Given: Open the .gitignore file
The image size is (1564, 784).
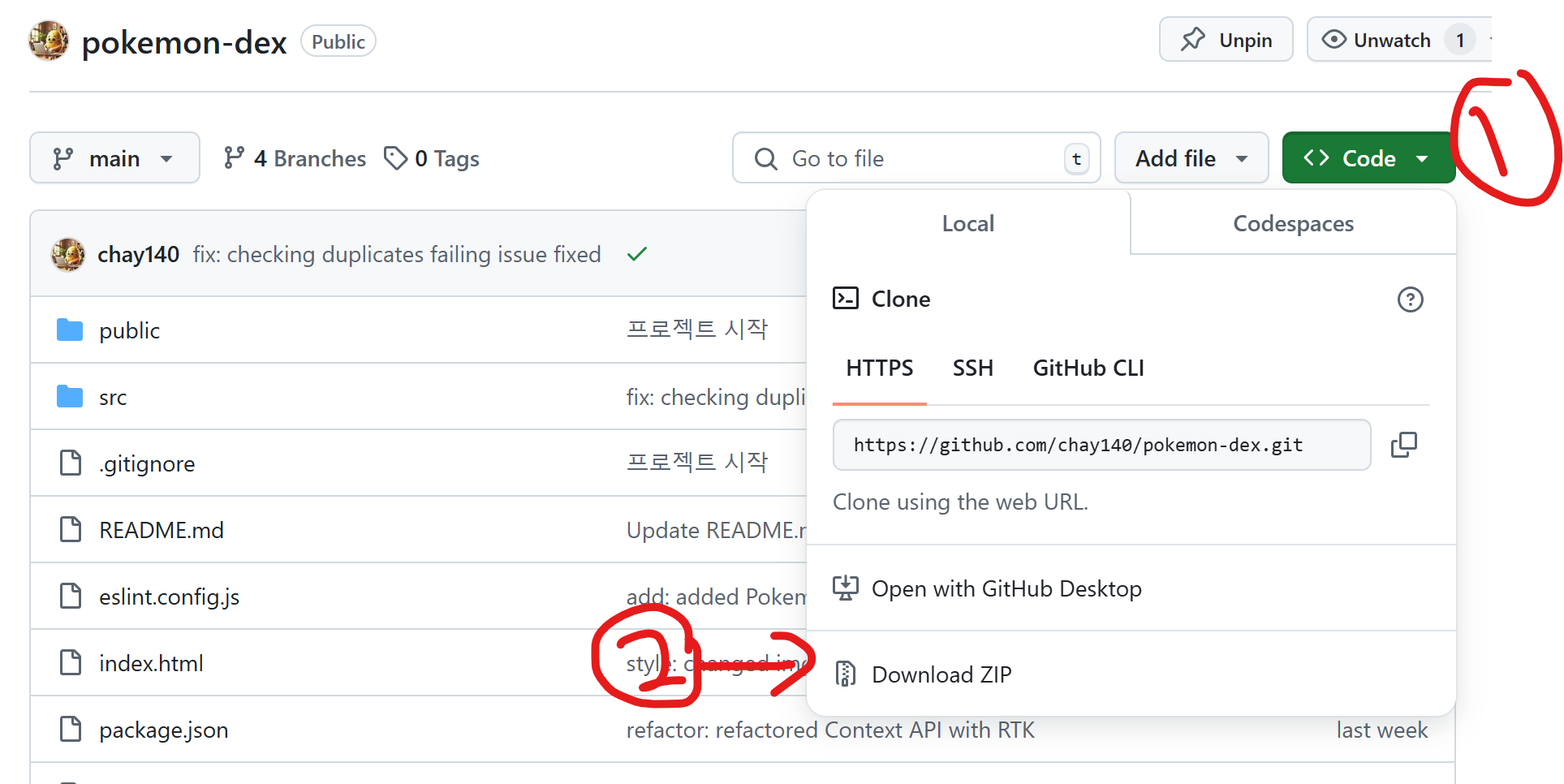Looking at the screenshot, I should pos(147,463).
